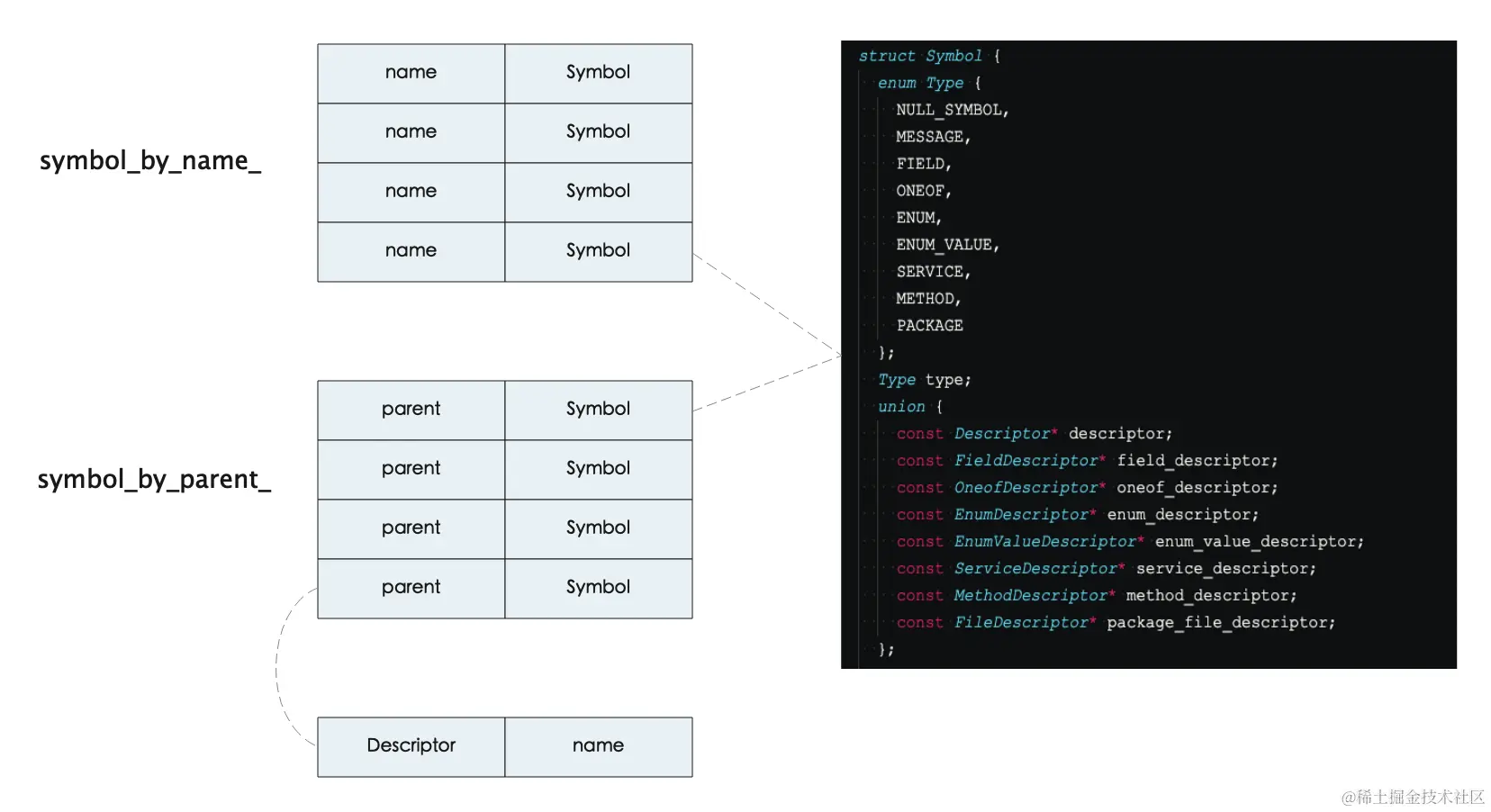Select the PACKAGE enum value
This screenshot has height=812, width=1491.
929,326
